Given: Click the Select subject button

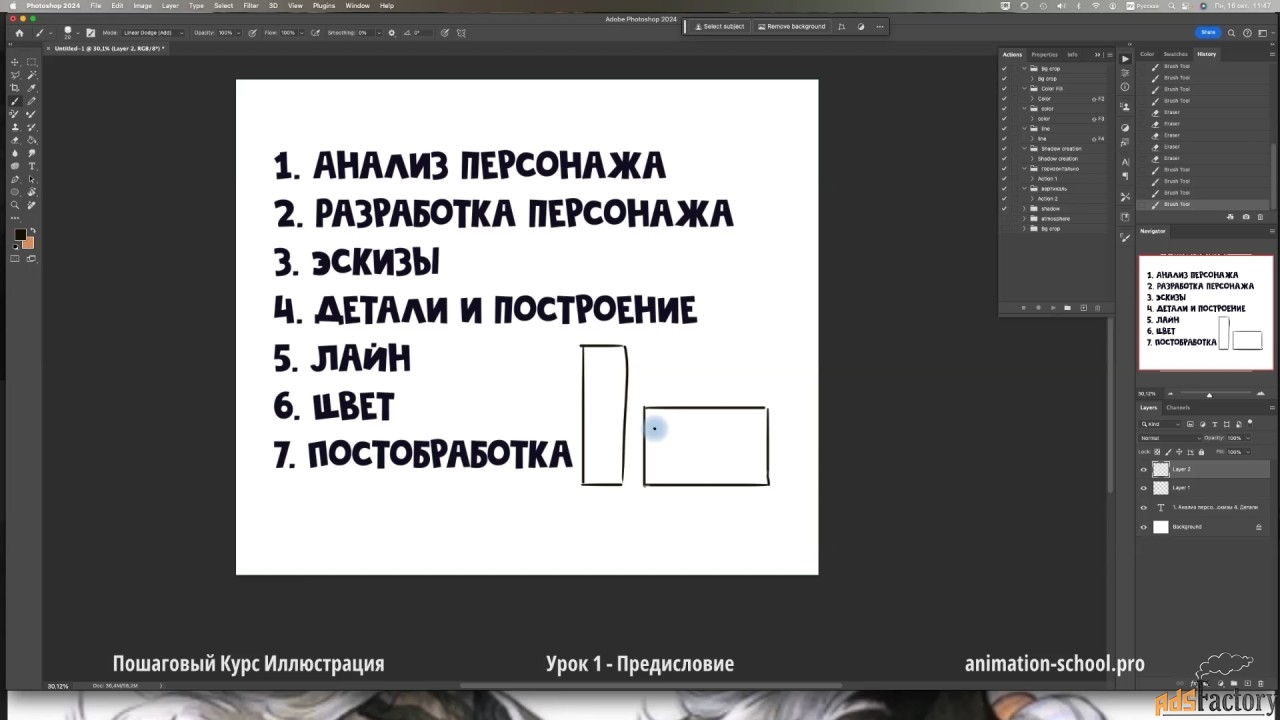Looking at the screenshot, I should pos(719,26).
